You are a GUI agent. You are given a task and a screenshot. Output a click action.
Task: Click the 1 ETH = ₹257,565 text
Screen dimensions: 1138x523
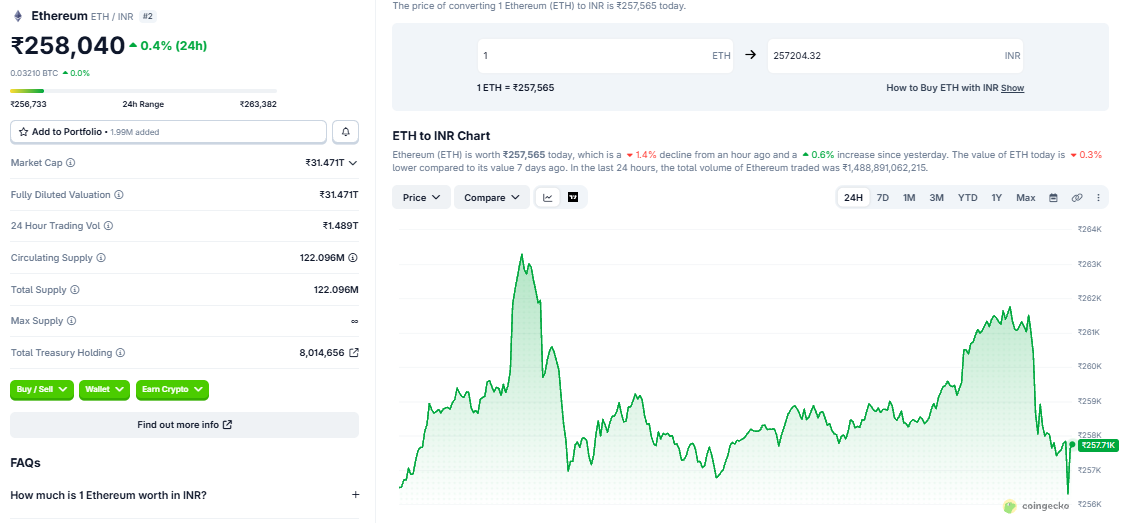coord(516,88)
